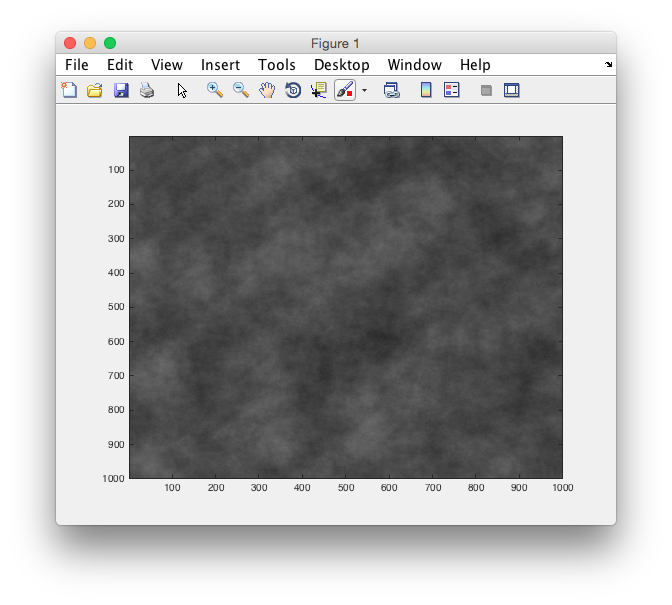672x605 pixels.
Task: Open file with the folder icon
Action: 95,90
